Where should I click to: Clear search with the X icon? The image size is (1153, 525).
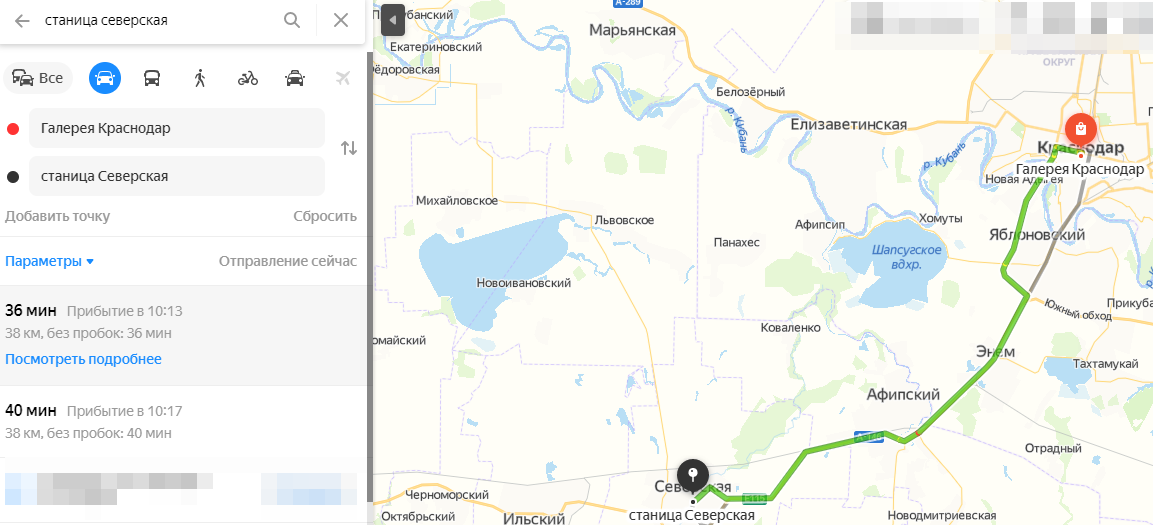[x=341, y=21]
